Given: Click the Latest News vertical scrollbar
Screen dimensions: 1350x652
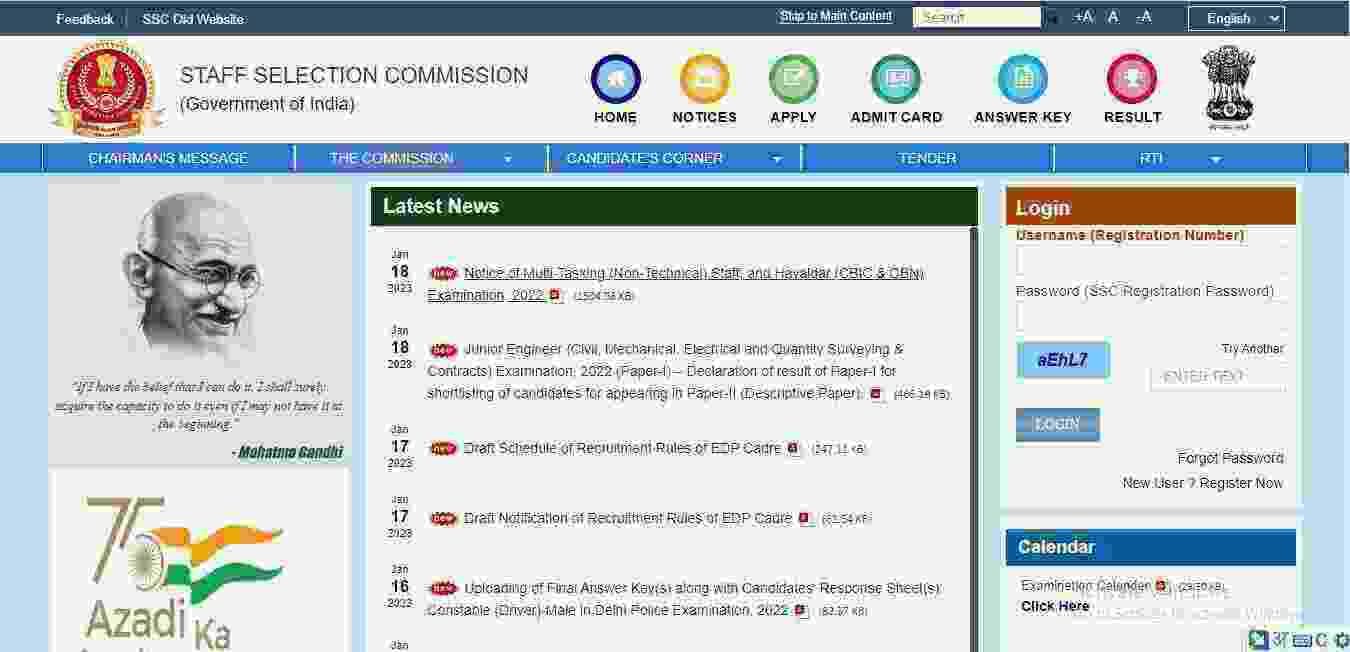Looking at the screenshot, I should [x=974, y=440].
